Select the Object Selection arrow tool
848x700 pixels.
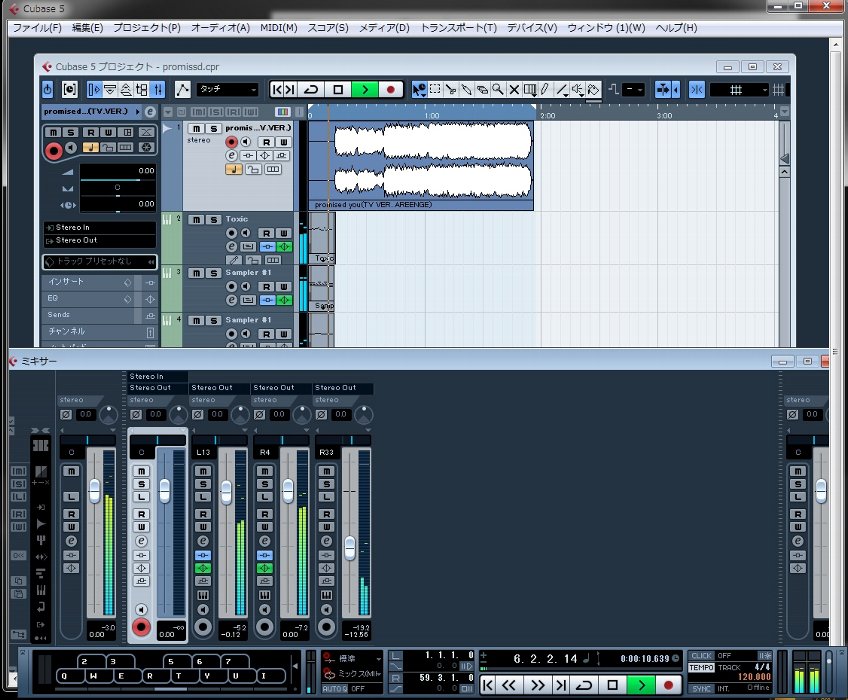click(419, 89)
